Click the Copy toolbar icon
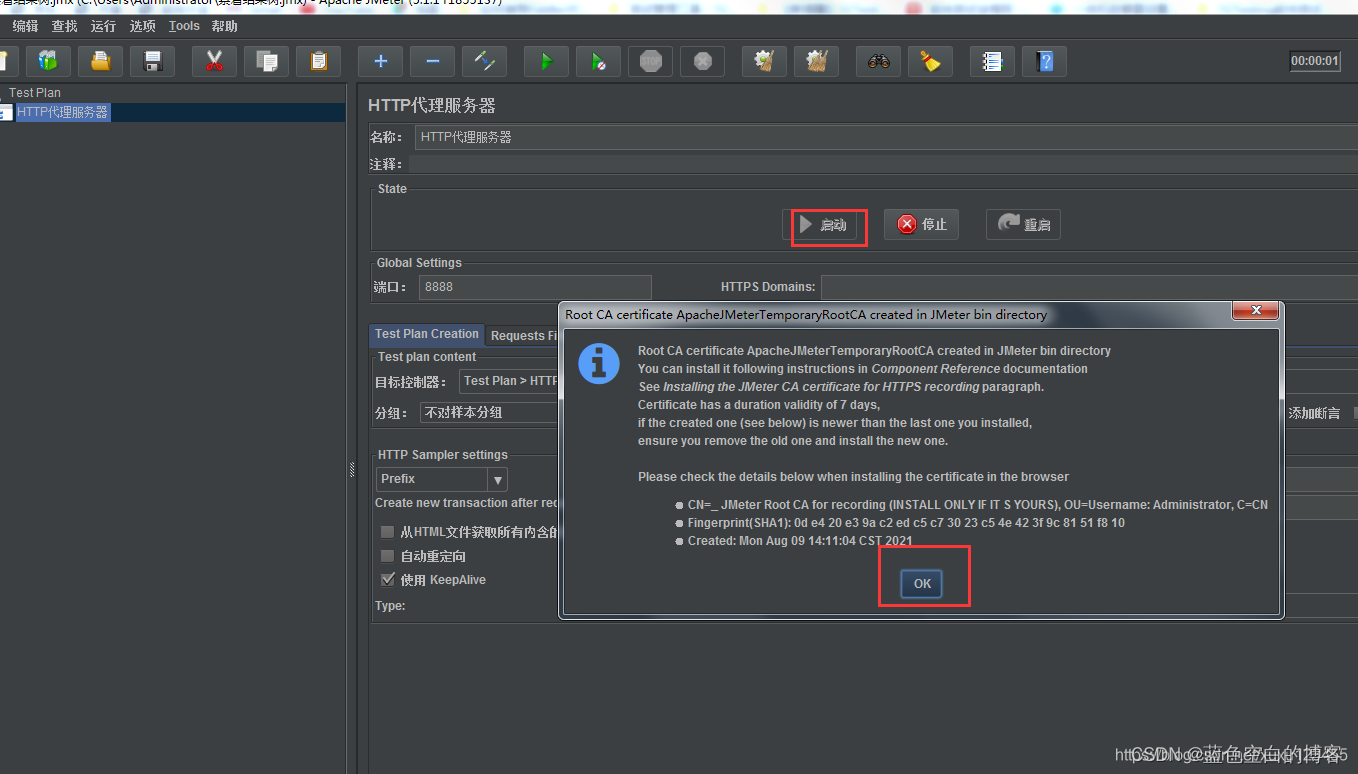Image resolution: width=1358 pixels, height=774 pixels. (266, 61)
